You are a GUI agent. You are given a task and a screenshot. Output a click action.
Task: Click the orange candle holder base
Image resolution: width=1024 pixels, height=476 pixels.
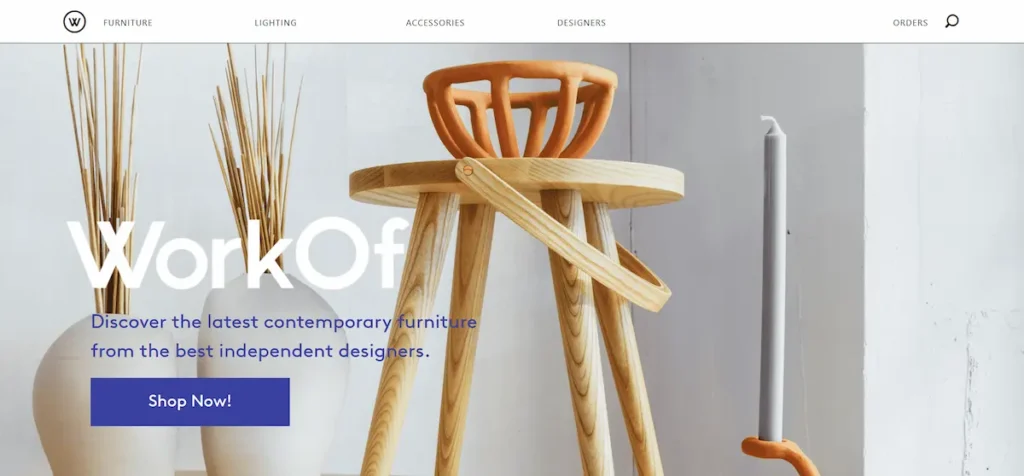pyautogui.click(x=780, y=456)
